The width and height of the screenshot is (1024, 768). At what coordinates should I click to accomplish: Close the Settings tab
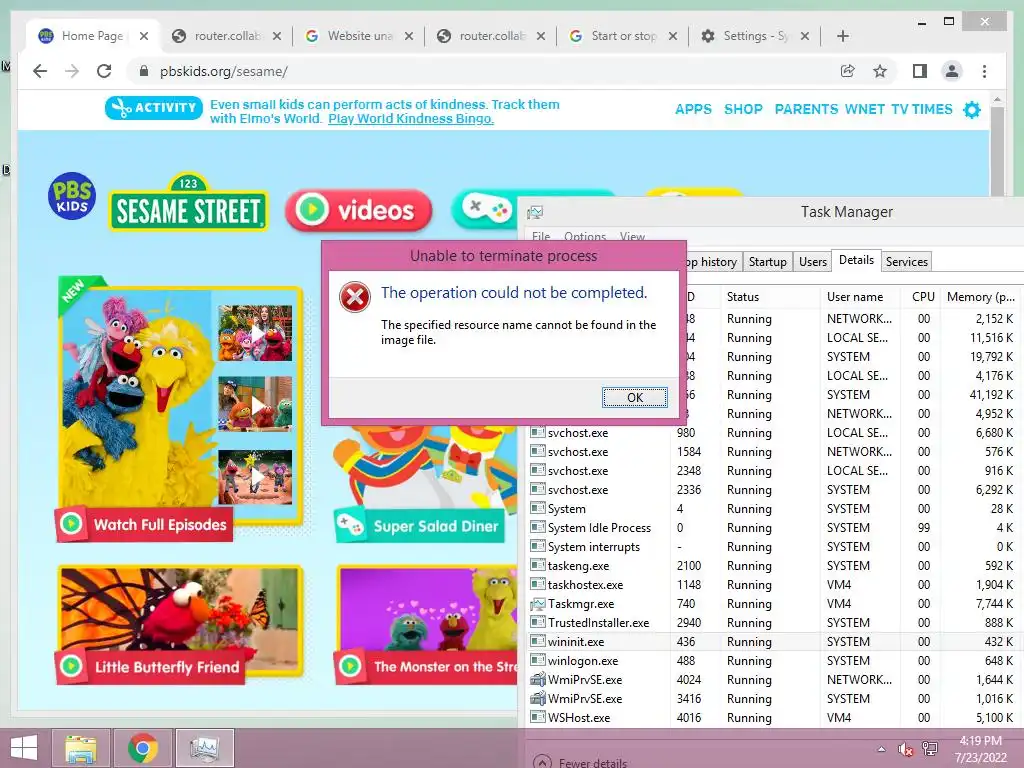805,36
